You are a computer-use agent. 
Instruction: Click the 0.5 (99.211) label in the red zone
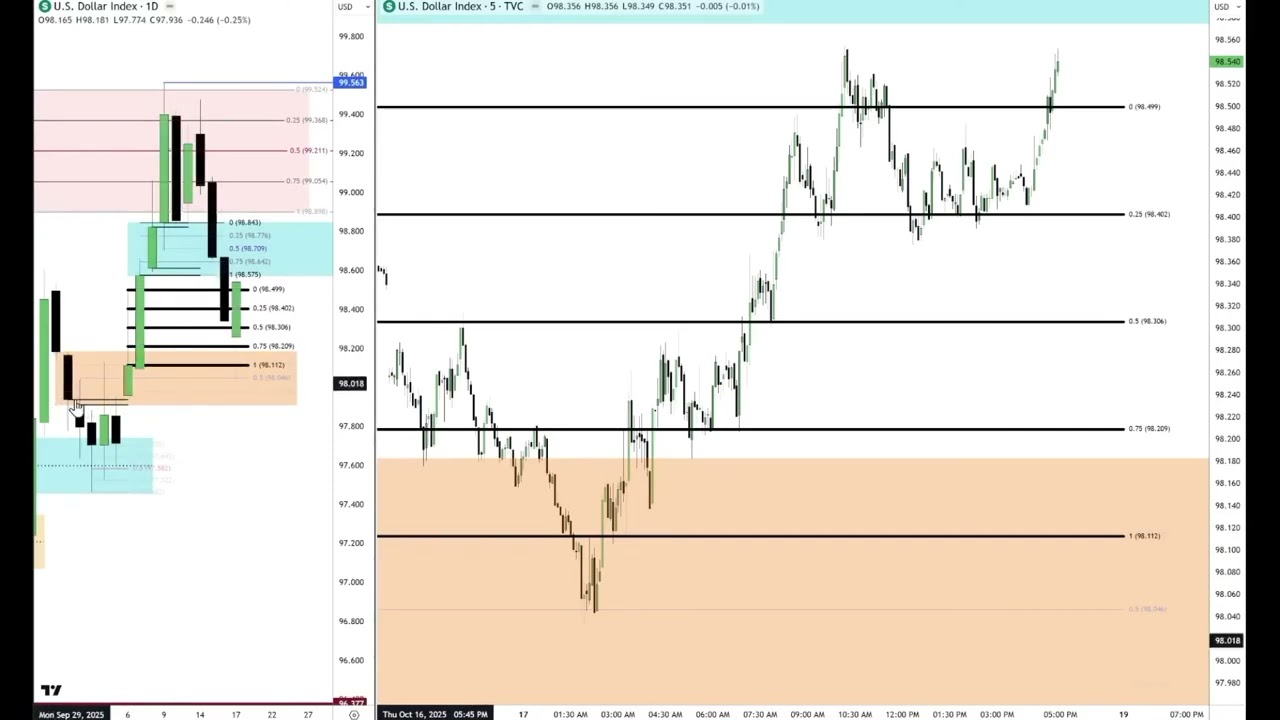tap(309, 151)
